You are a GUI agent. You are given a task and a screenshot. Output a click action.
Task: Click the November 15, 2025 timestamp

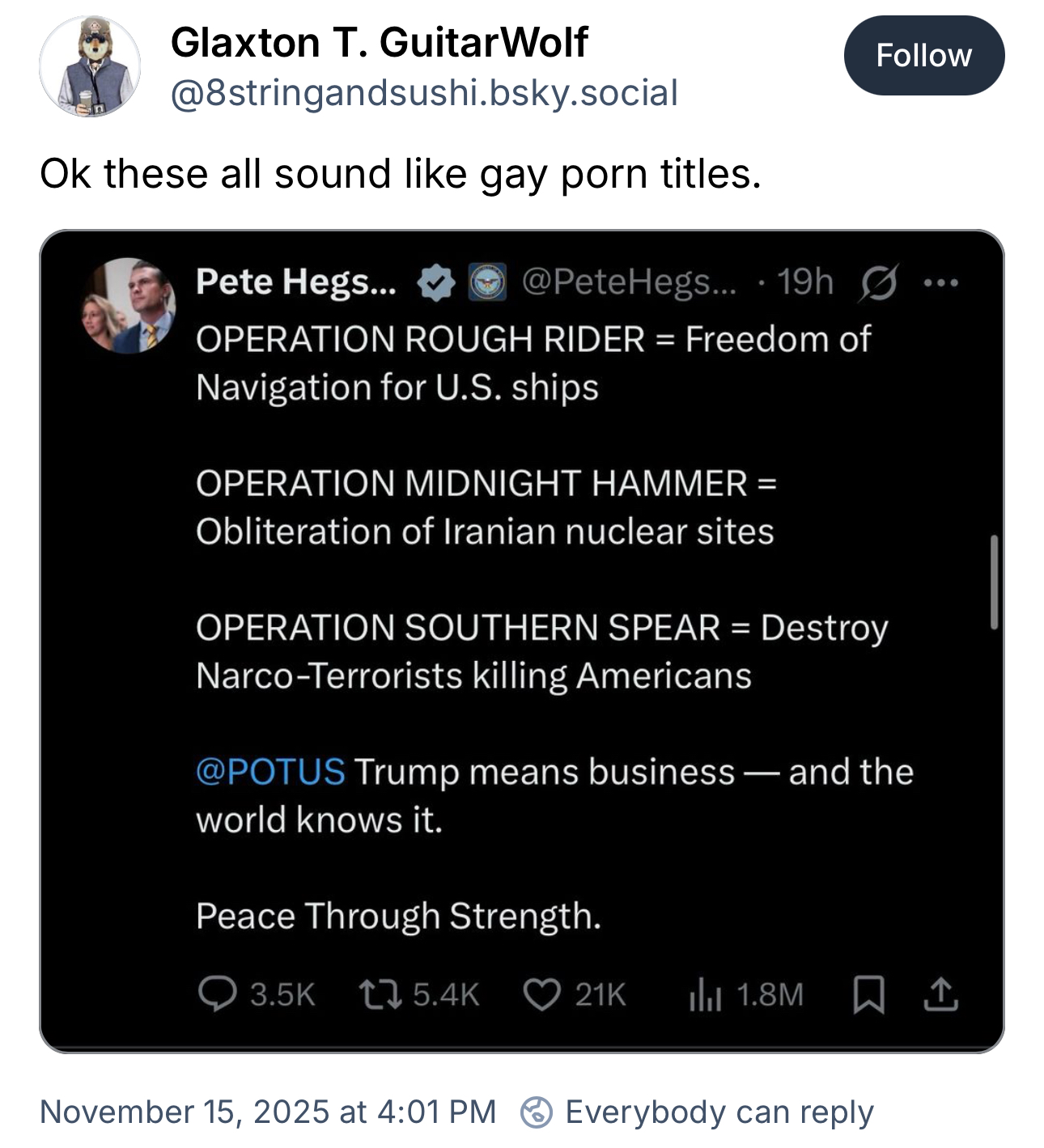coord(268,1112)
